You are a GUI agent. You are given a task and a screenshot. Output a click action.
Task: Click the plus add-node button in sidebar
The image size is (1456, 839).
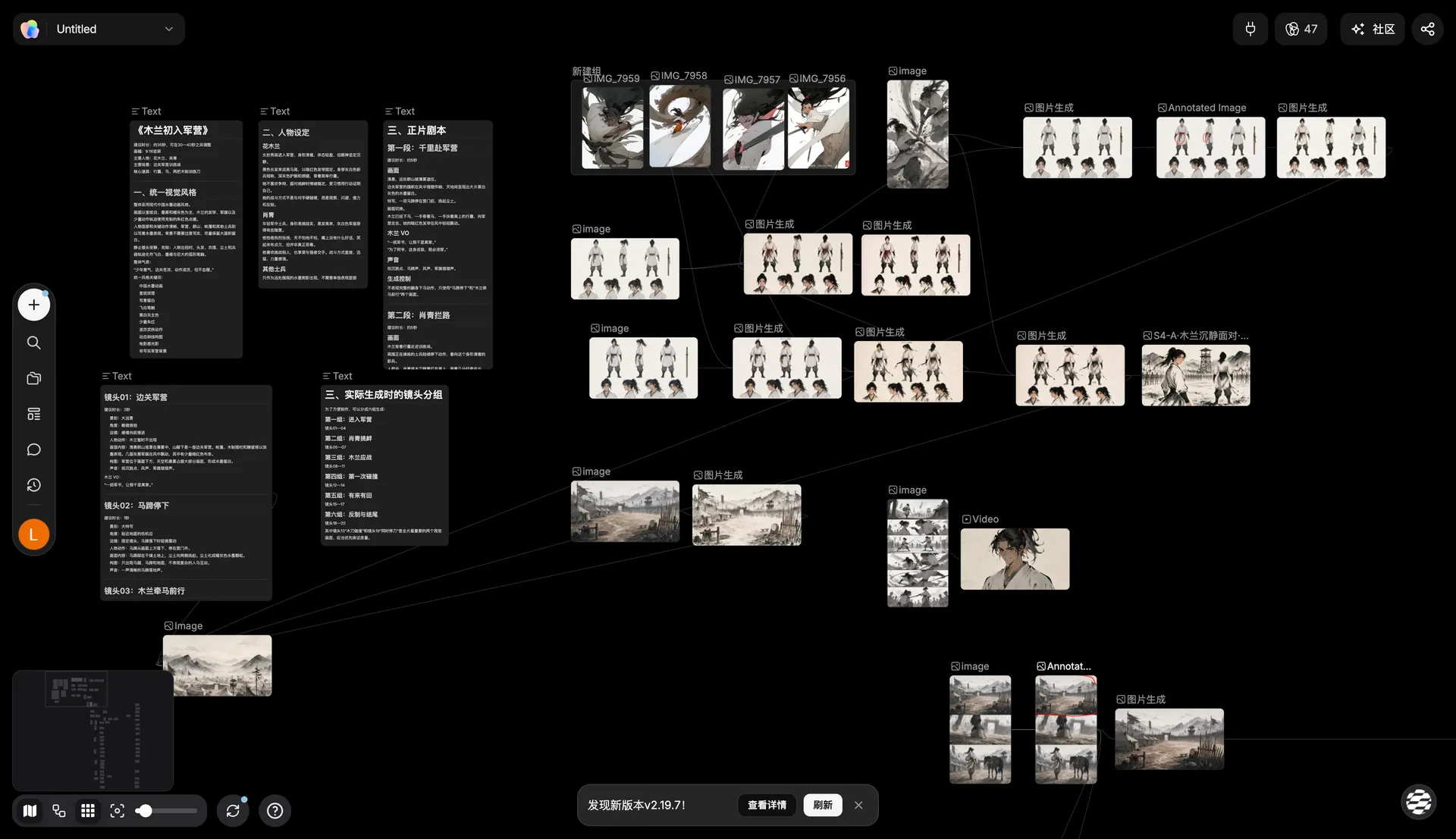[33, 305]
